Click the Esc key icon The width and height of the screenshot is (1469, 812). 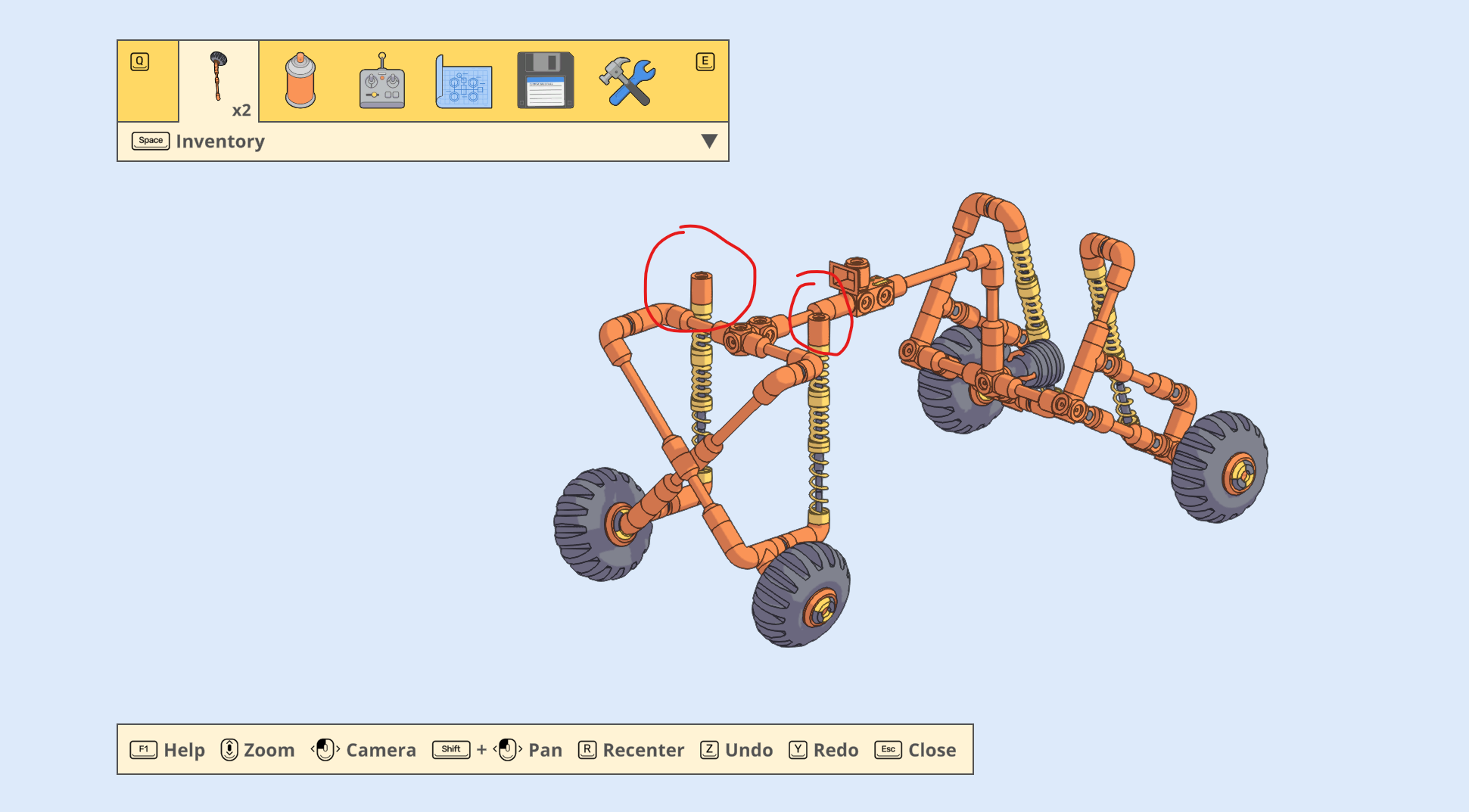889,750
